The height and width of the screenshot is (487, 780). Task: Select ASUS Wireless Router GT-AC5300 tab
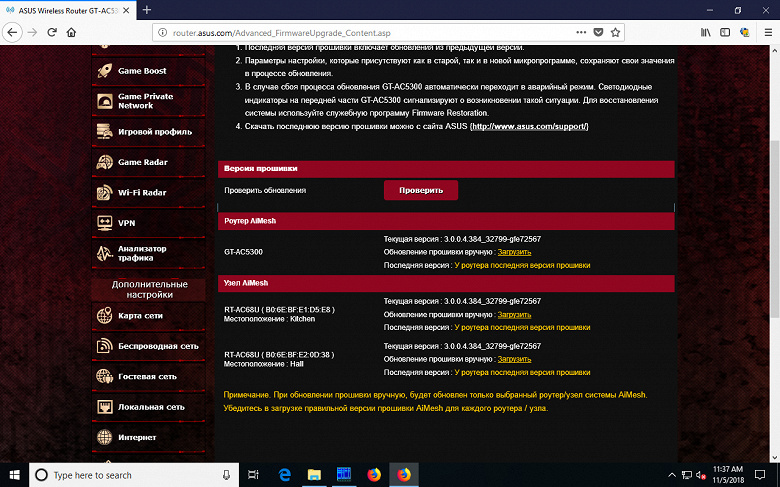click(x=68, y=10)
